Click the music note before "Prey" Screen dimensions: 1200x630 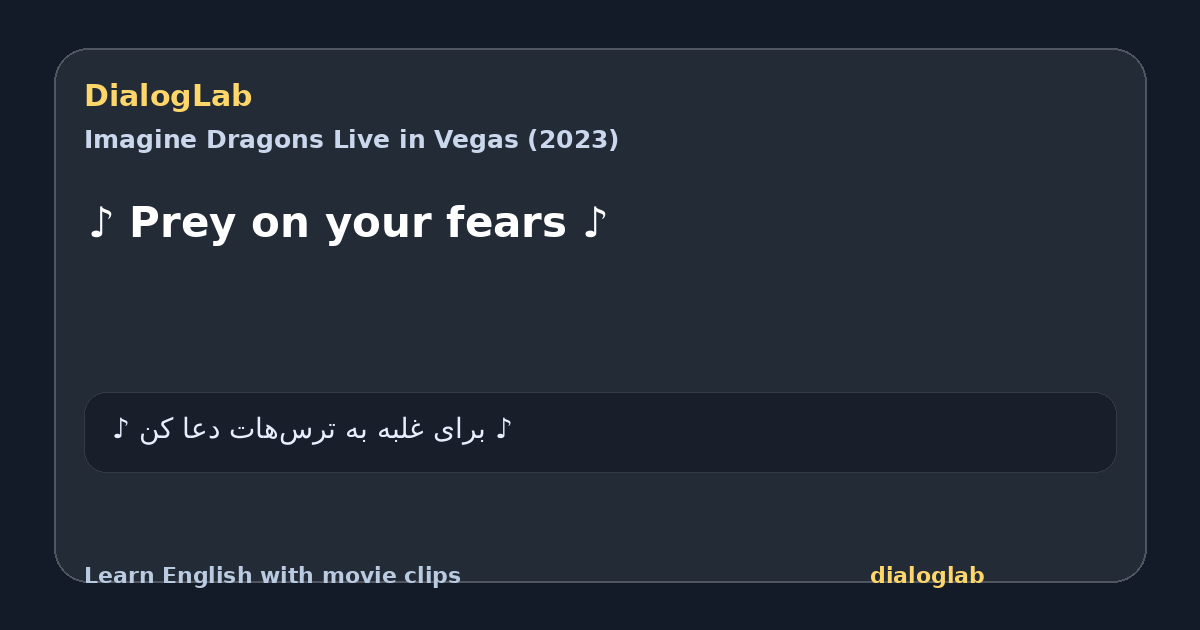pos(100,223)
